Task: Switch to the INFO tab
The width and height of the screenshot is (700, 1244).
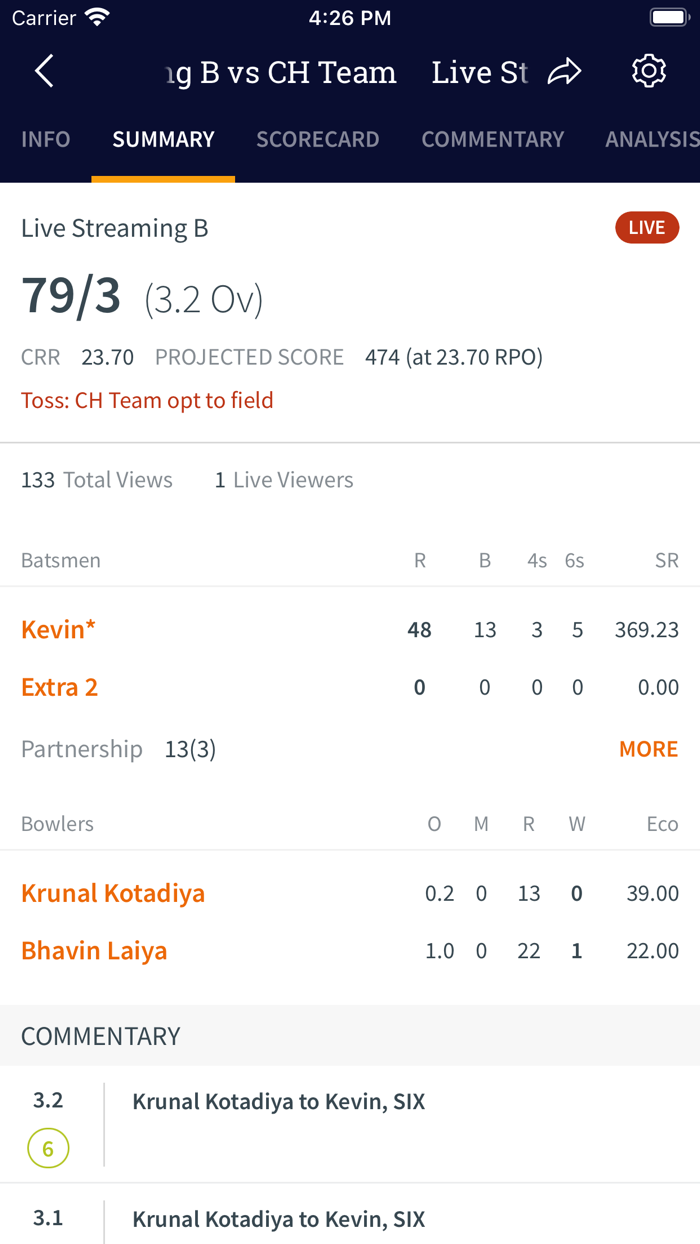Action: click(x=46, y=140)
